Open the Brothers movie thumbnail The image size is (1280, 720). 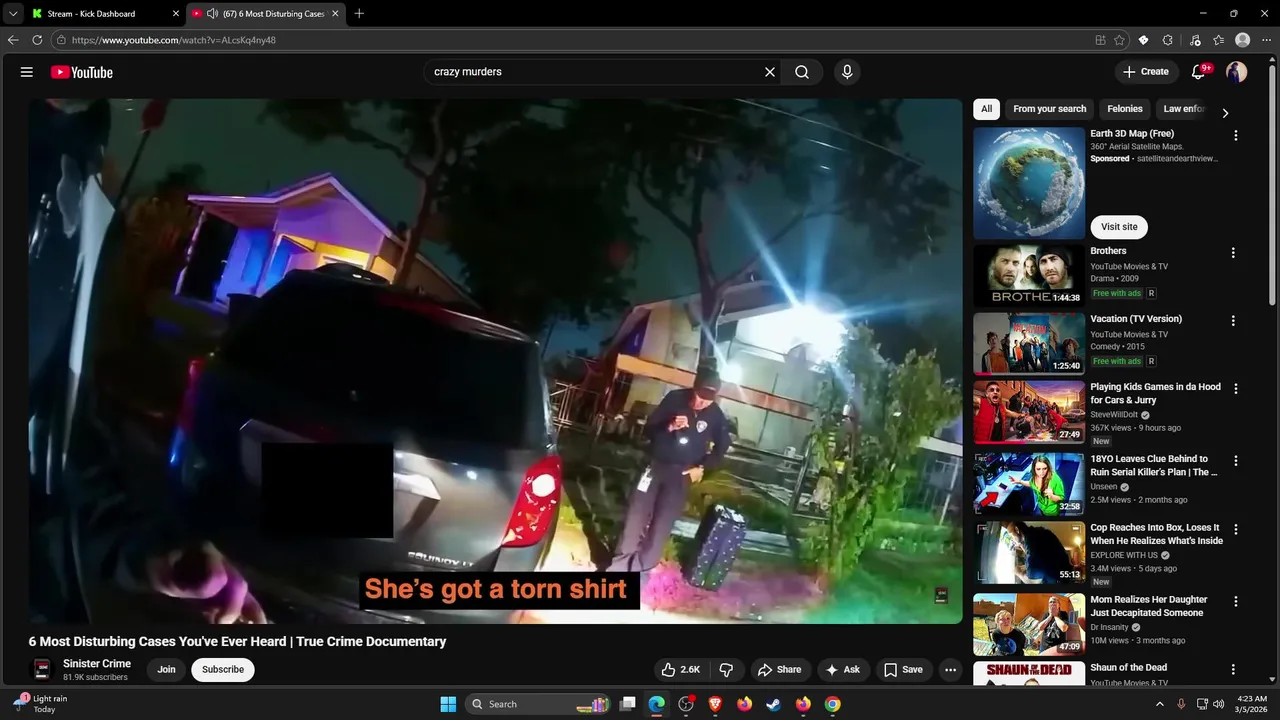[x=1029, y=276]
